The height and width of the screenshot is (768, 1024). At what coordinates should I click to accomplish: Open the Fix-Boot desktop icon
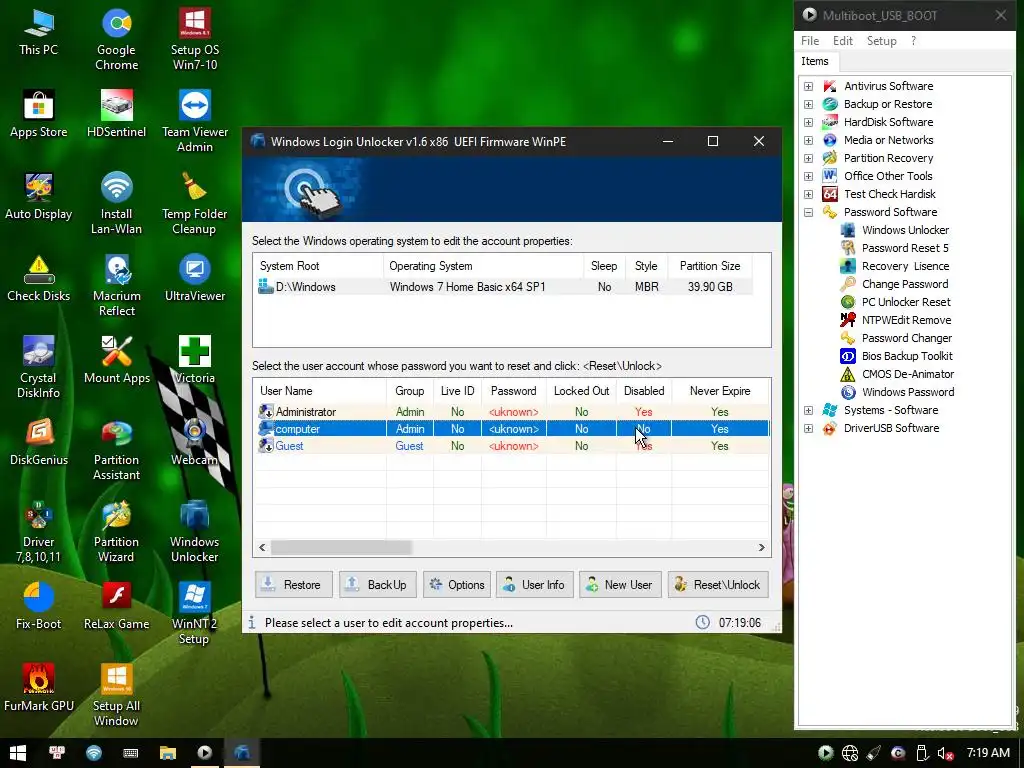tap(39, 606)
